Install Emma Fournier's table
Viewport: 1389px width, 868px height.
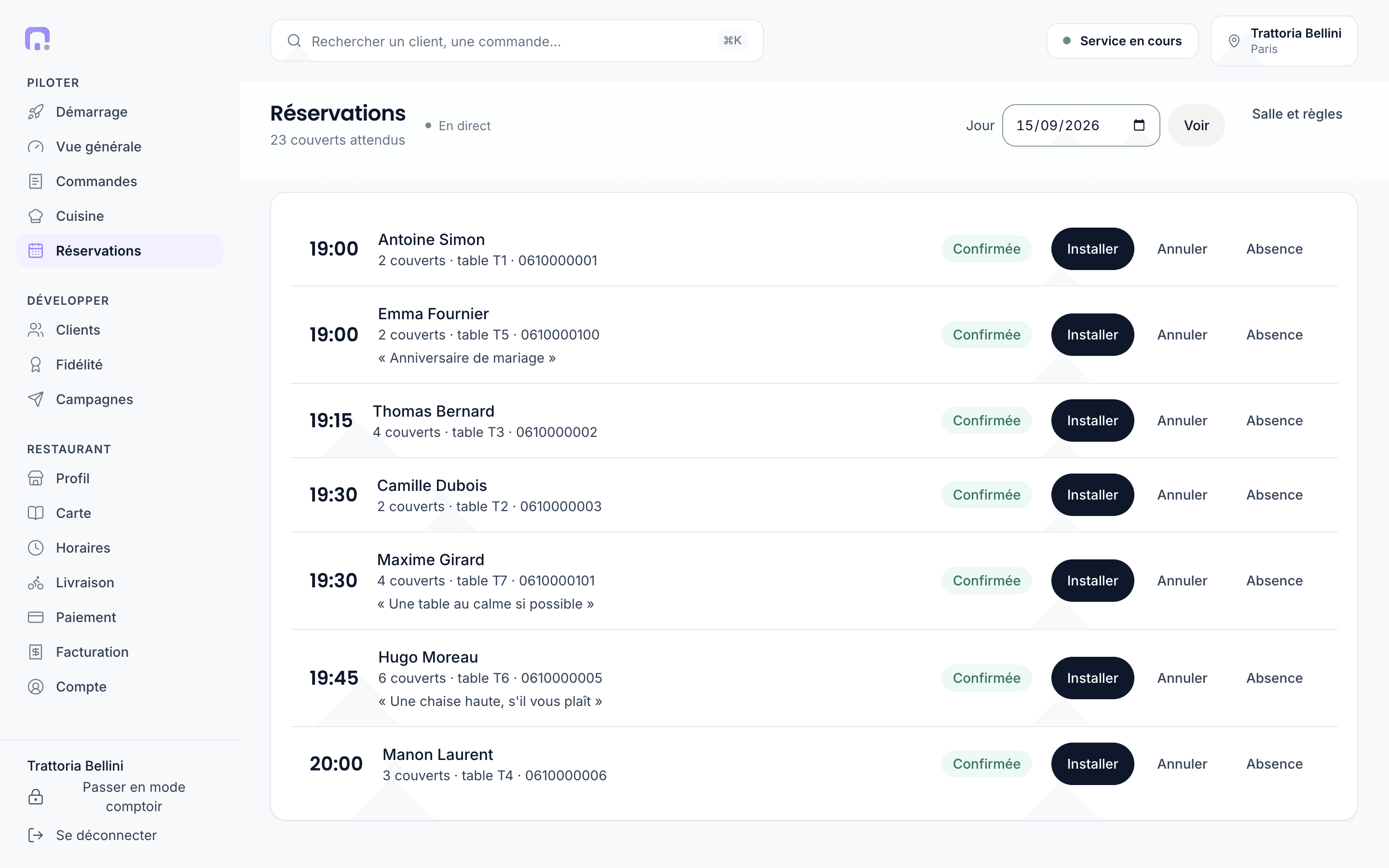click(x=1092, y=335)
